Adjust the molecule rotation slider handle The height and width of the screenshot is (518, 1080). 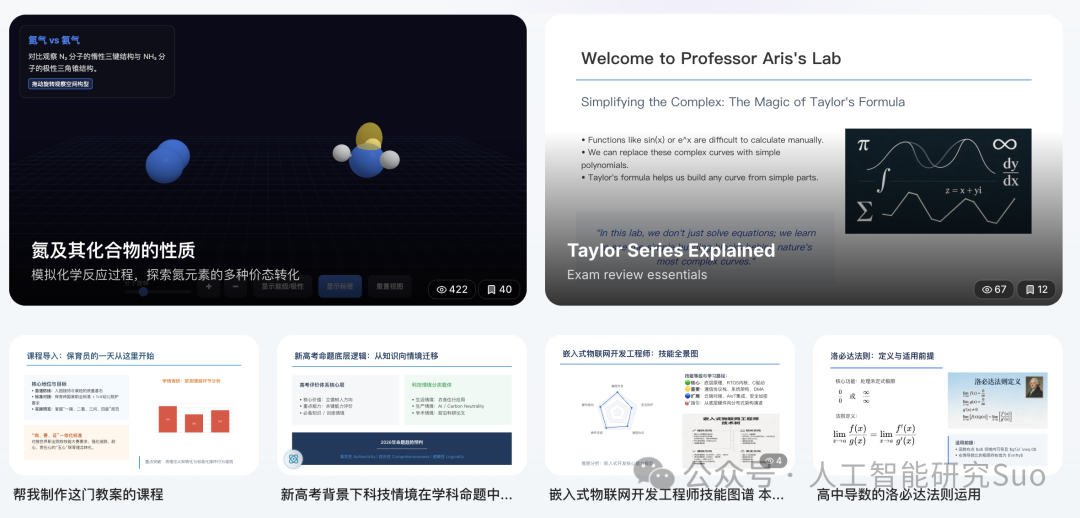coord(143,292)
